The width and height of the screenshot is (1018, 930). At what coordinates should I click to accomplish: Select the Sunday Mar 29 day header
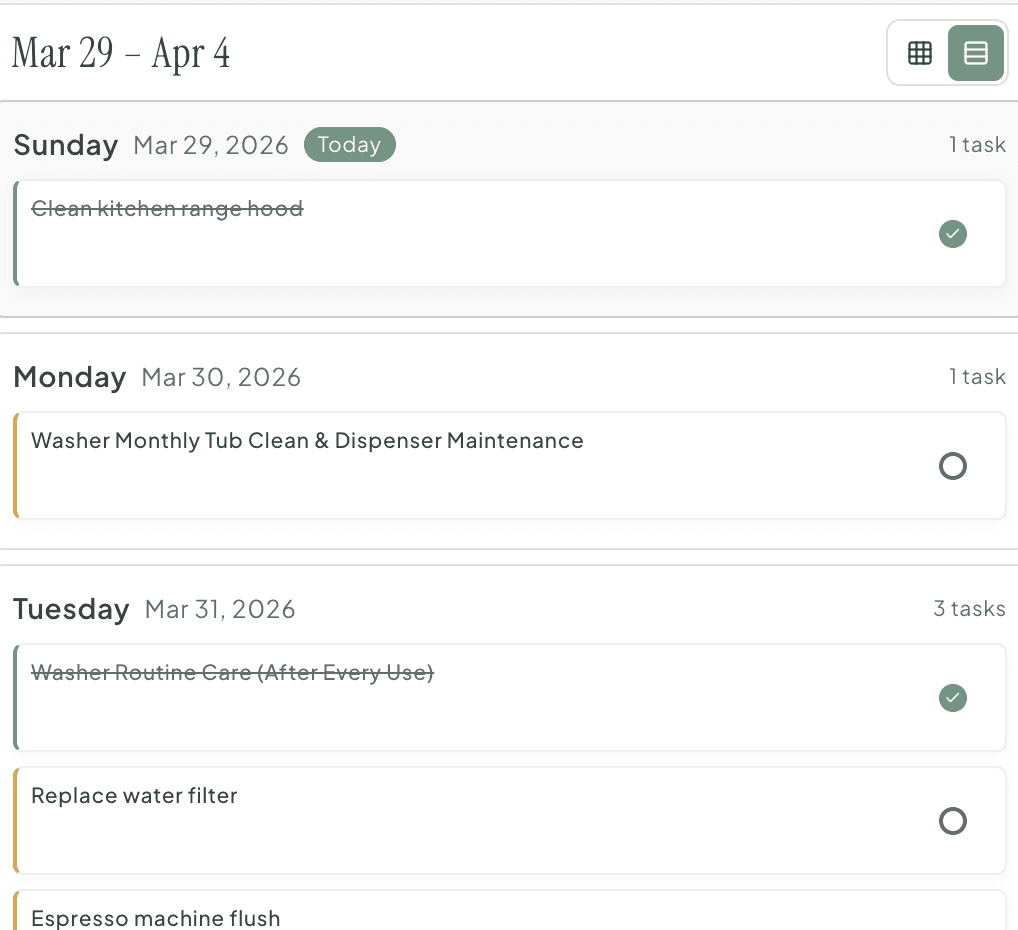[x=66, y=145]
